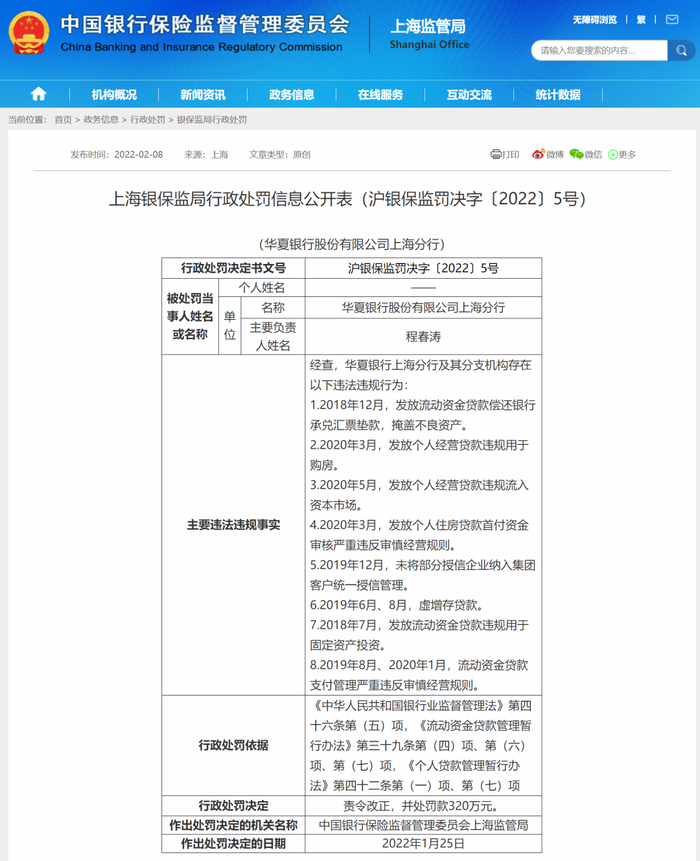The width and height of the screenshot is (700, 861).
Task: Open the 互动交流 menu
Action: click(469, 94)
